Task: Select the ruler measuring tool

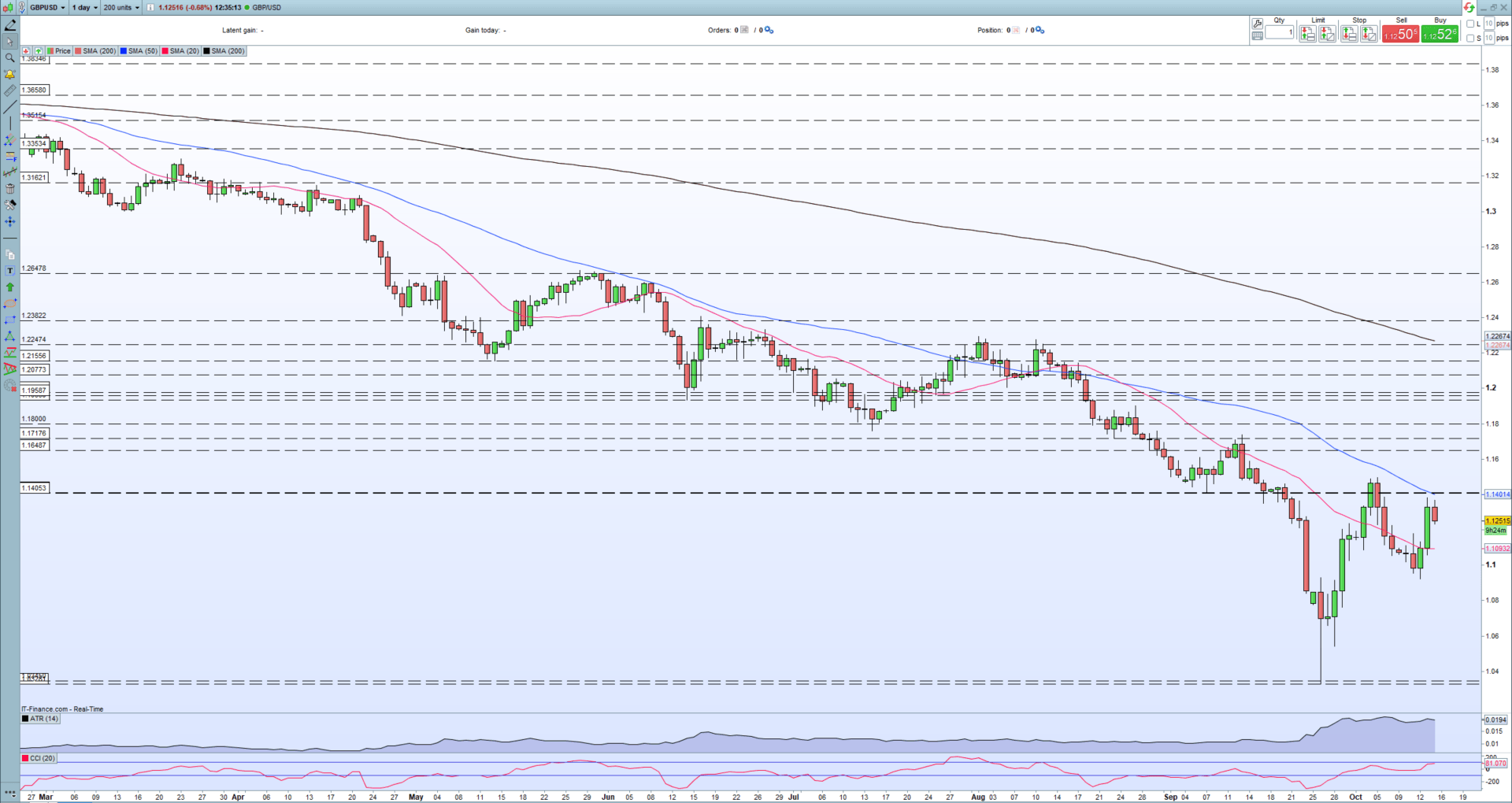Action: click(10, 91)
